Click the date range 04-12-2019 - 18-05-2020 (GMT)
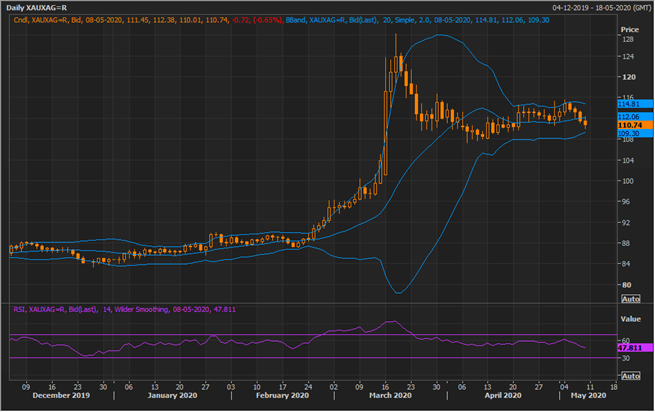Screen dimensions: 655x412 pos(602,8)
